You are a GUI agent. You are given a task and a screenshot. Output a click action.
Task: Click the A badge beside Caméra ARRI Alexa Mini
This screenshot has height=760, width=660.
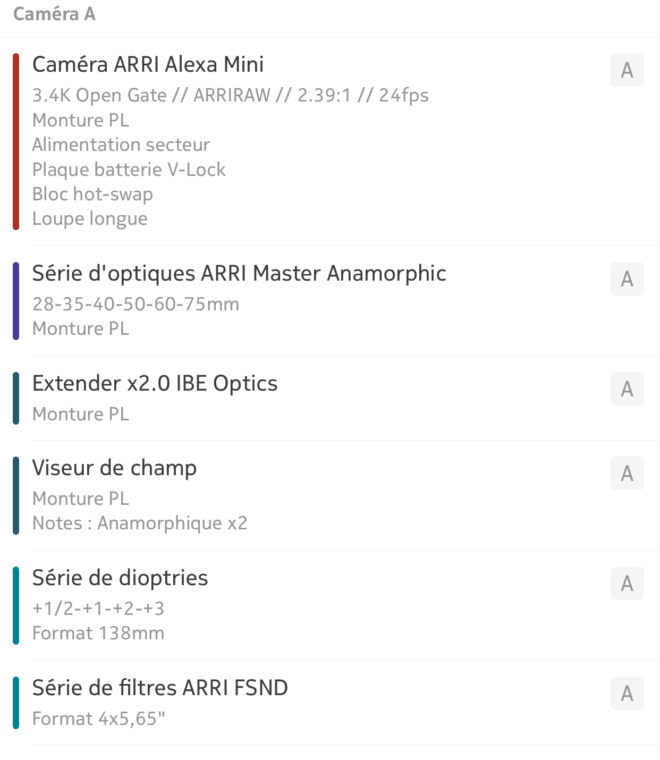coord(627,70)
